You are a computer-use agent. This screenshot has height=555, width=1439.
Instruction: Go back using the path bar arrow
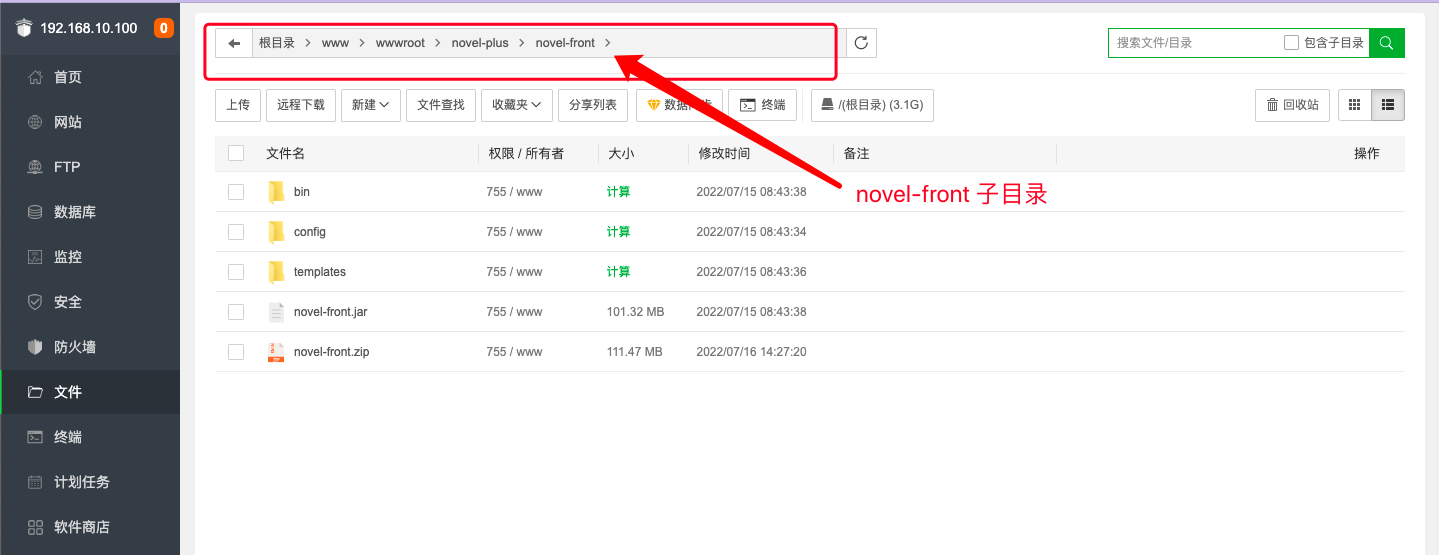pyautogui.click(x=234, y=43)
